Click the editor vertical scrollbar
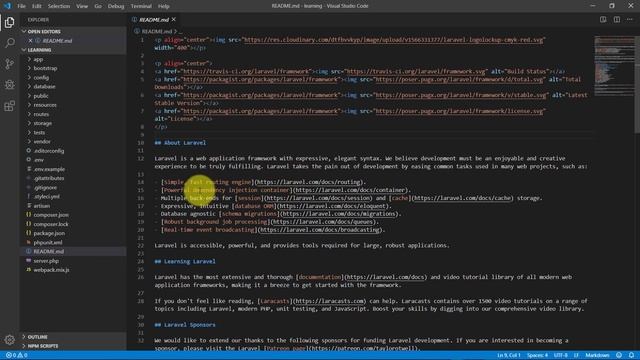The width and height of the screenshot is (640, 360). pyautogui.click(x=637, y=84)
